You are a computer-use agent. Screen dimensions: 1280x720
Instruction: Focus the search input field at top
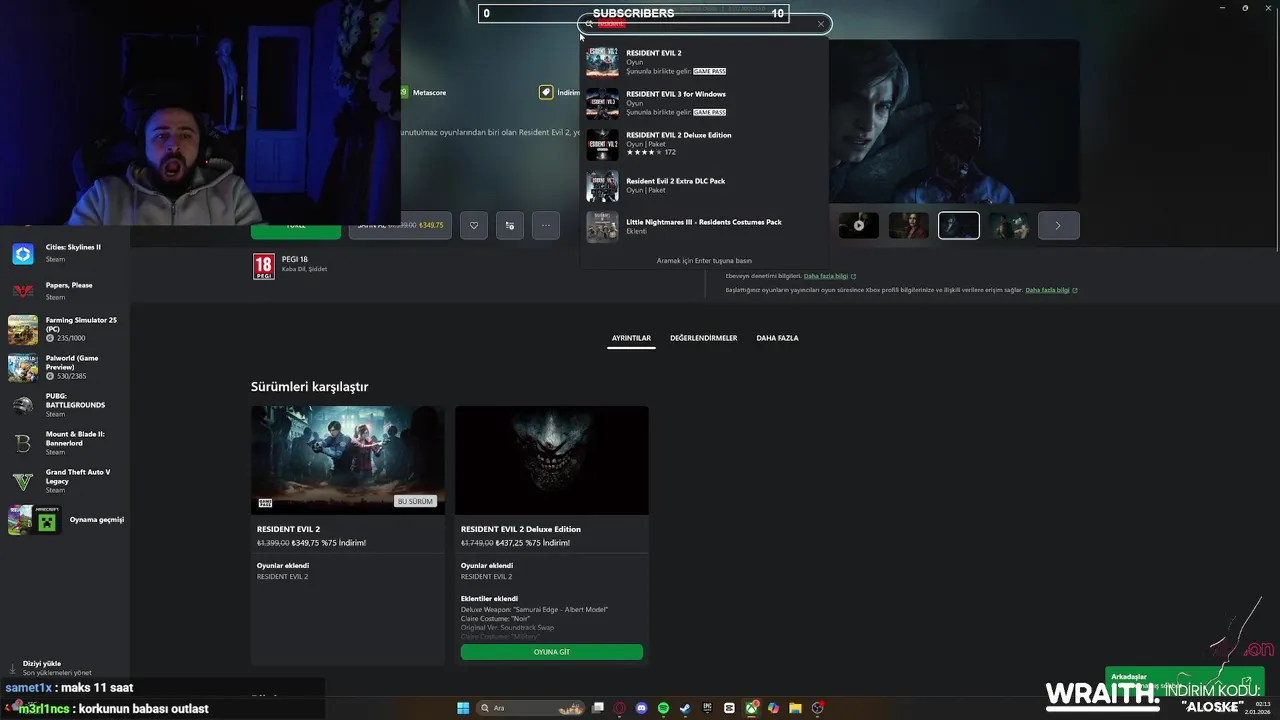705,24
